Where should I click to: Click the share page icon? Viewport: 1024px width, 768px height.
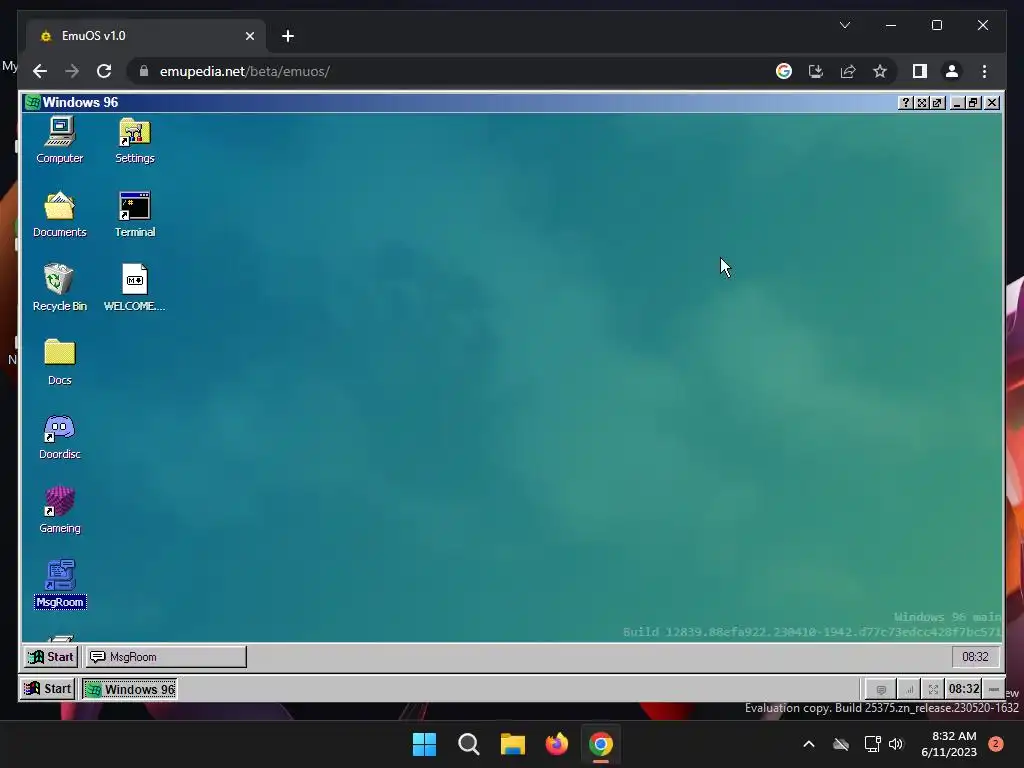[848, 71]
